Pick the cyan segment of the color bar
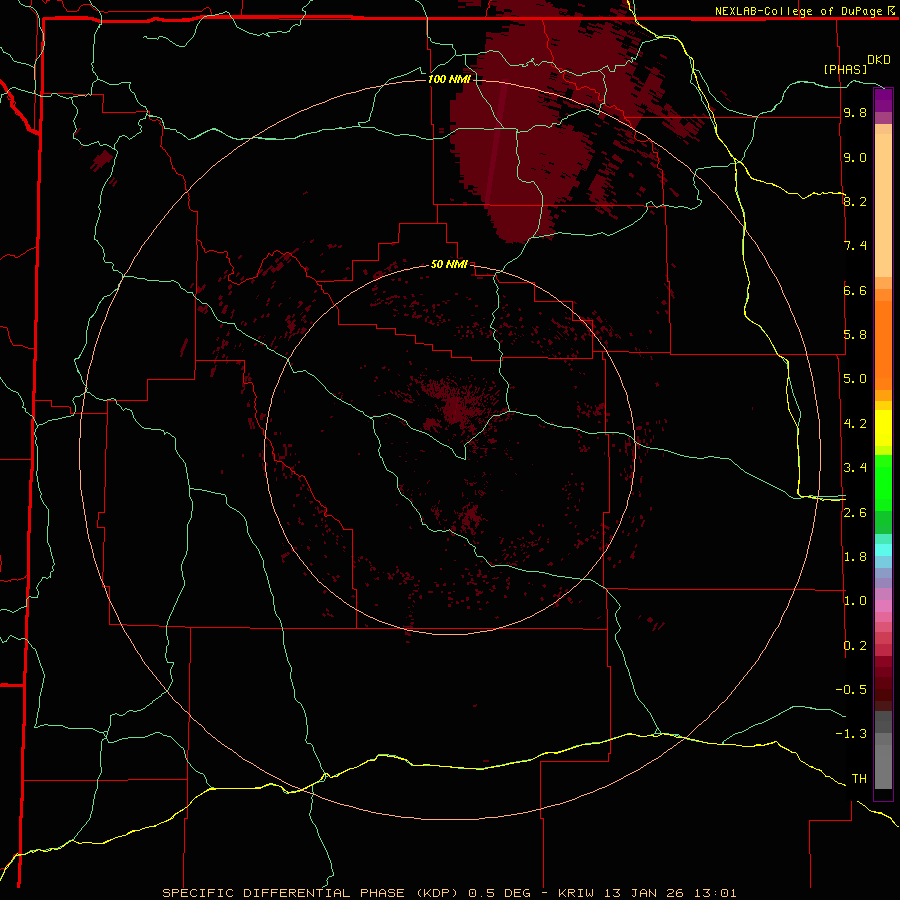 click(883, 550)
